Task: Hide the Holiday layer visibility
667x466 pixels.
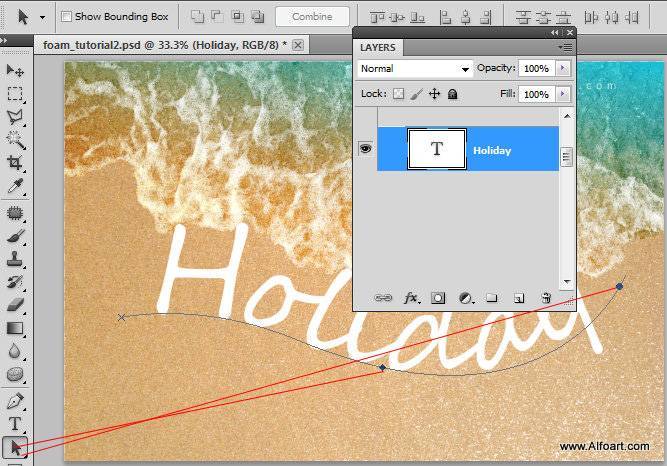Action: click(x=365, y=148)
